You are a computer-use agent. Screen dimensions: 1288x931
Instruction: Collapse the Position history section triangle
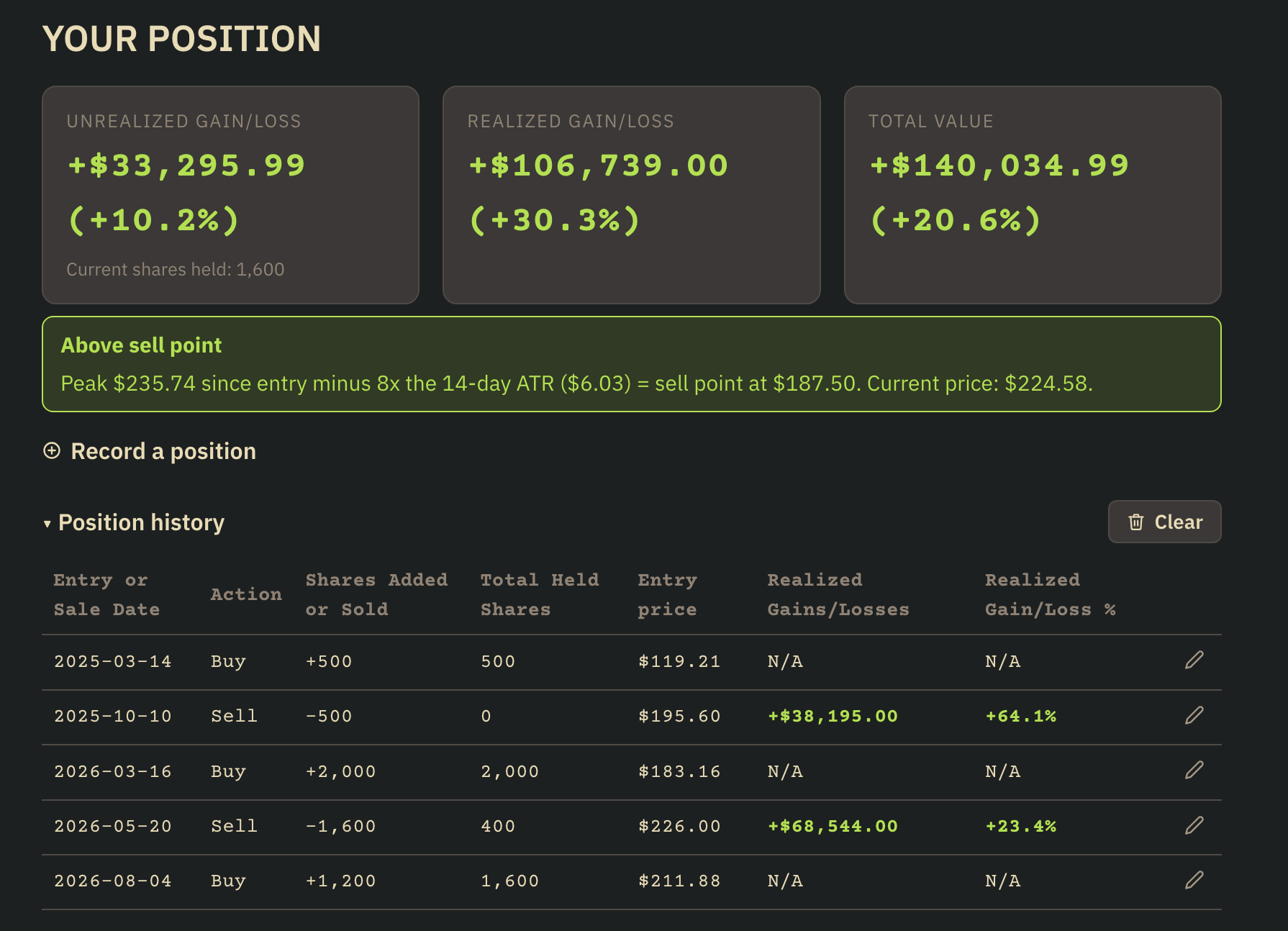(47, 524)
